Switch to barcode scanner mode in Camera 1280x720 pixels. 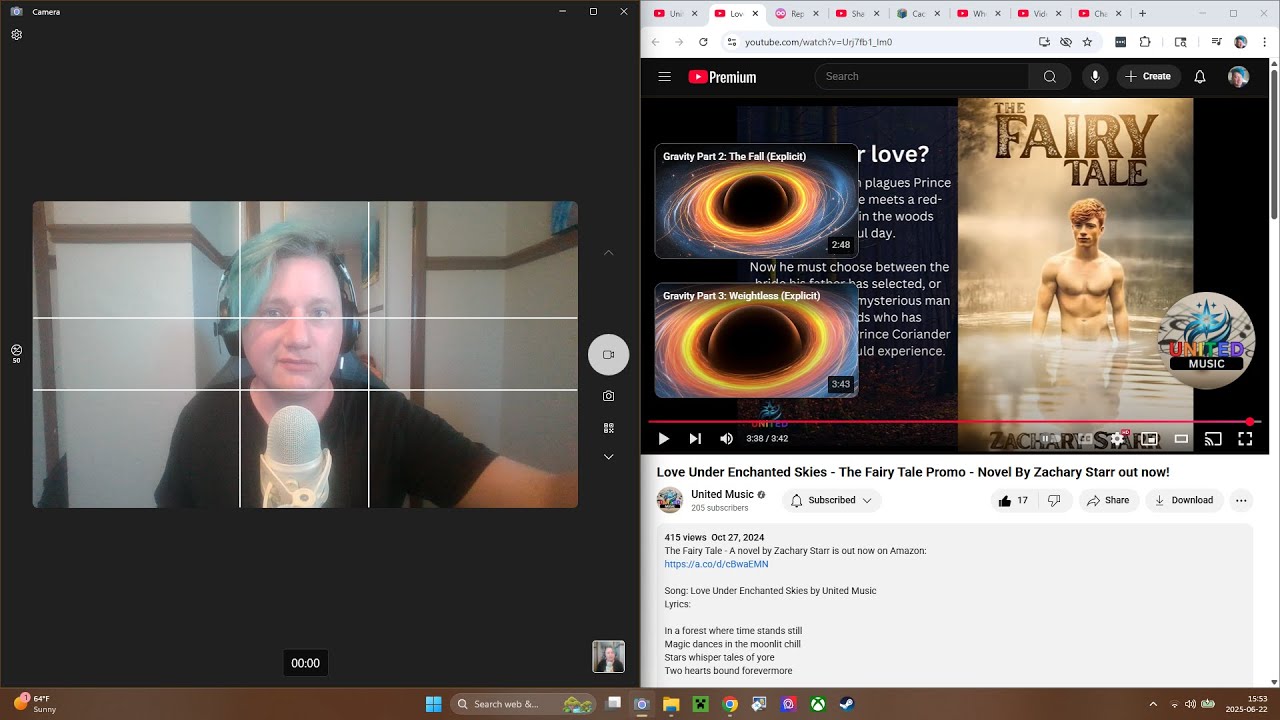pyautogui.click(x=608, y=428)
